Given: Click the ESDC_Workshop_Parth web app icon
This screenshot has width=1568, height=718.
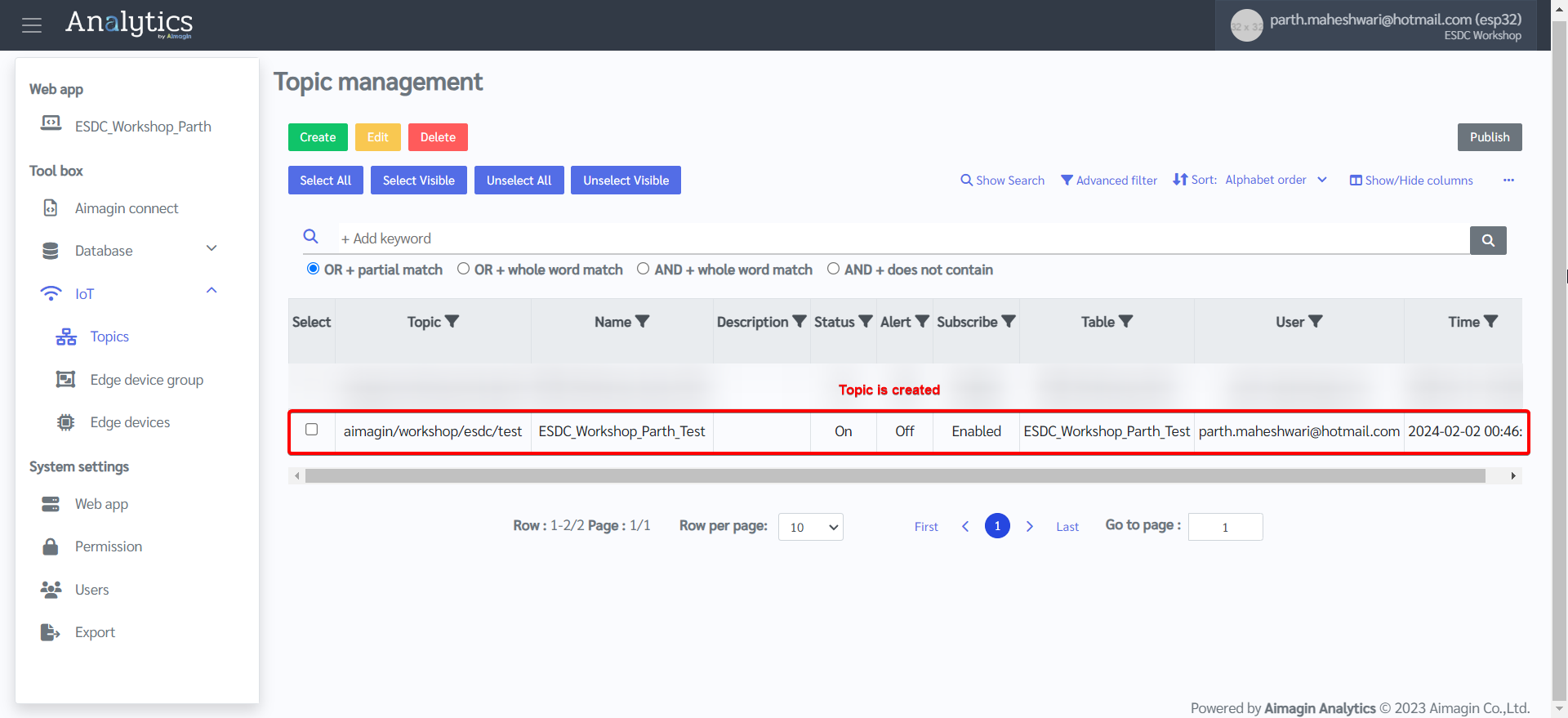Looking at the screenshot, I should tap(51, 123).
